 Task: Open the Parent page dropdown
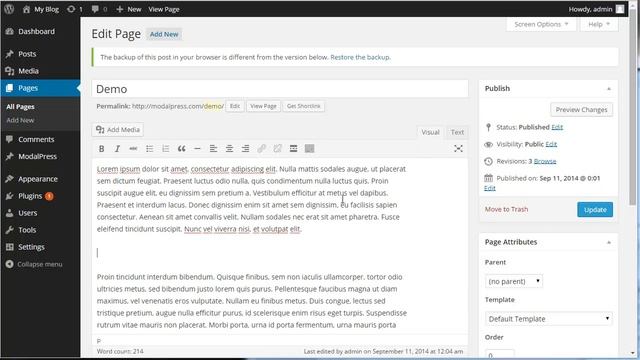pyautogui.click(x=514, y=281)
